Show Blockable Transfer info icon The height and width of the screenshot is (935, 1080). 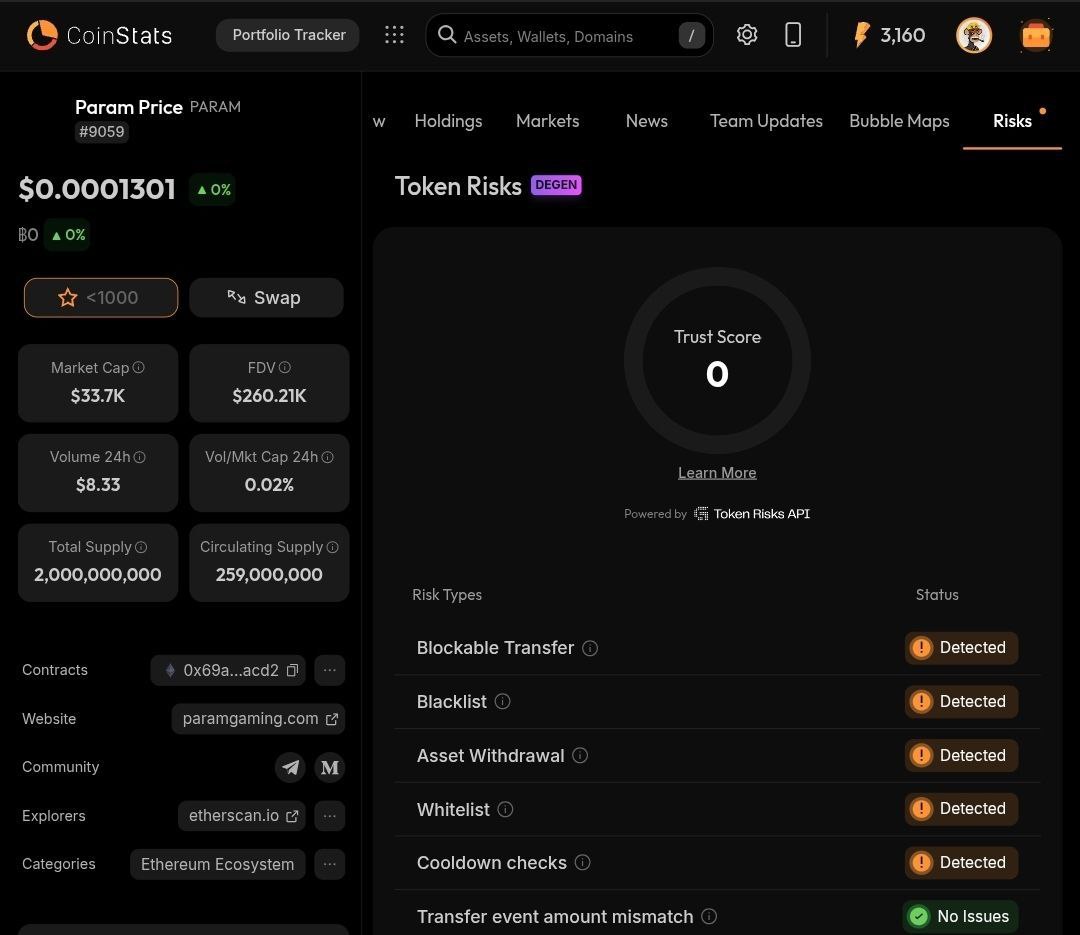pyautogui.click(x=590, y=648)
